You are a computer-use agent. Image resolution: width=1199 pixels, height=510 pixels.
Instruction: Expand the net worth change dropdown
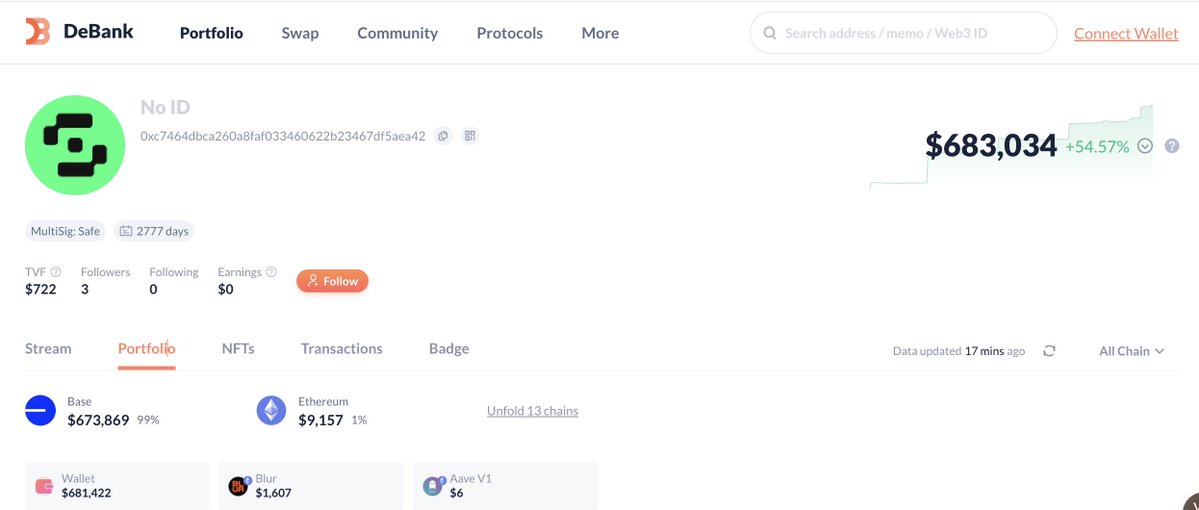(1146, 146)
